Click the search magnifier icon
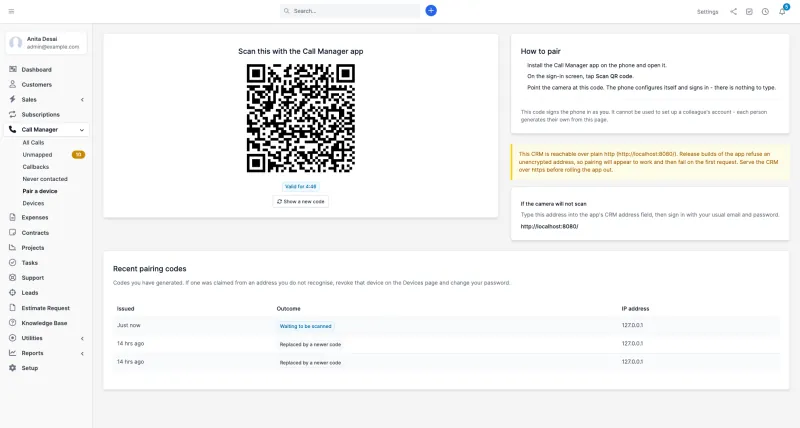Screen dimensions: 800x428 [287, 11]
